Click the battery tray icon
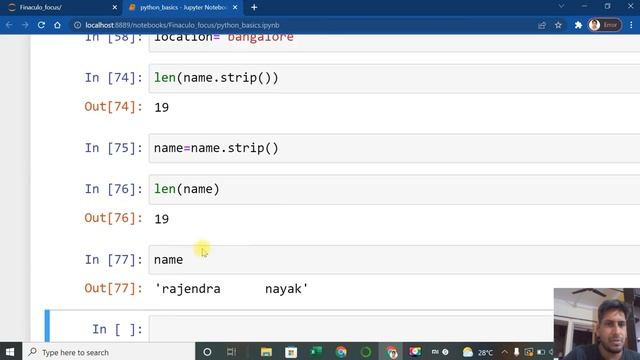Viewport: 640px width, 360px height. tap(541, 352)
